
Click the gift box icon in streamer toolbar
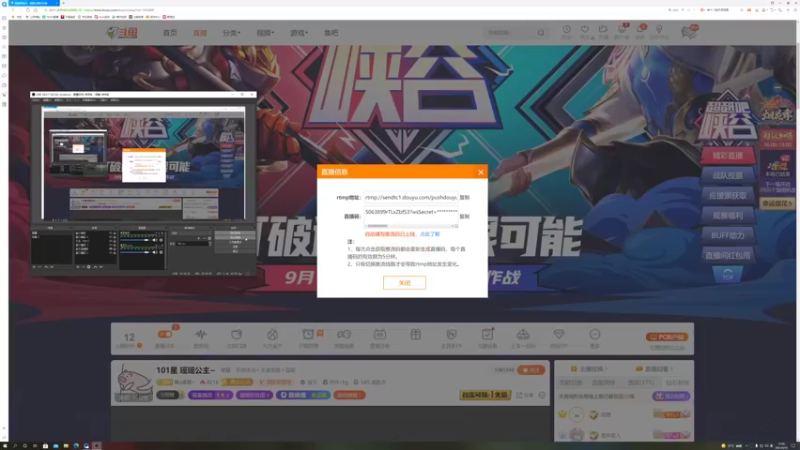coord(415,335)
